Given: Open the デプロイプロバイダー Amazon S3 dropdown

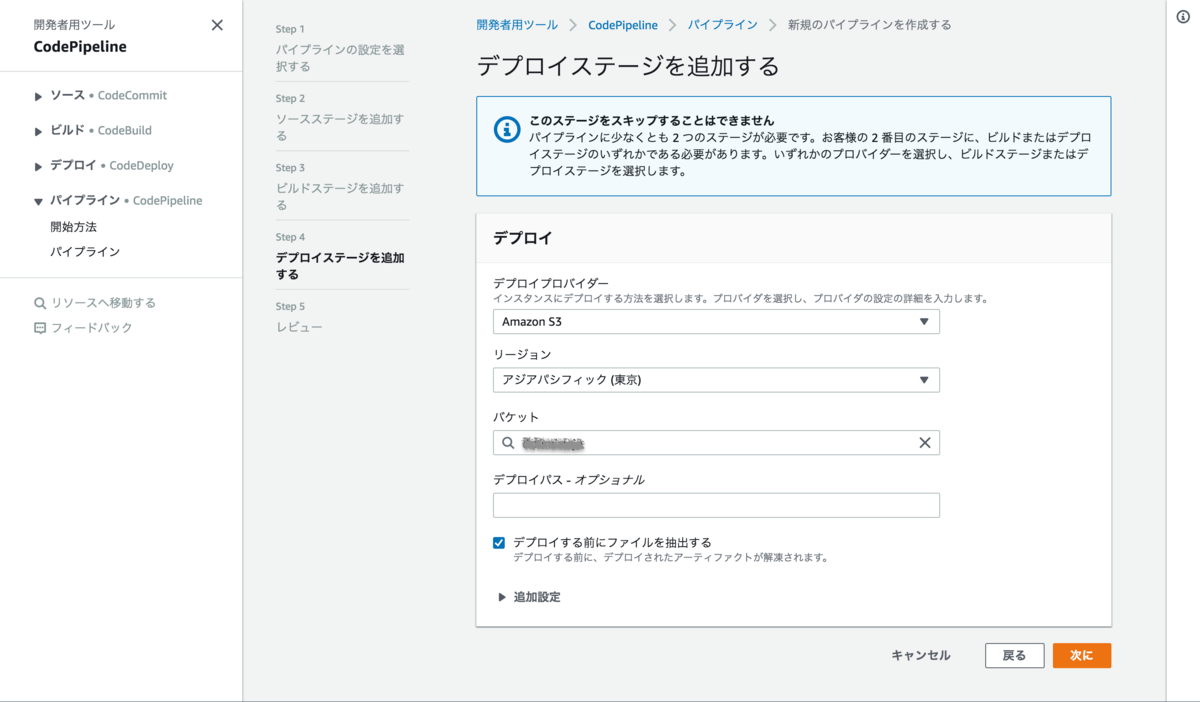Looking at the screenshot, I should (716, 322).
